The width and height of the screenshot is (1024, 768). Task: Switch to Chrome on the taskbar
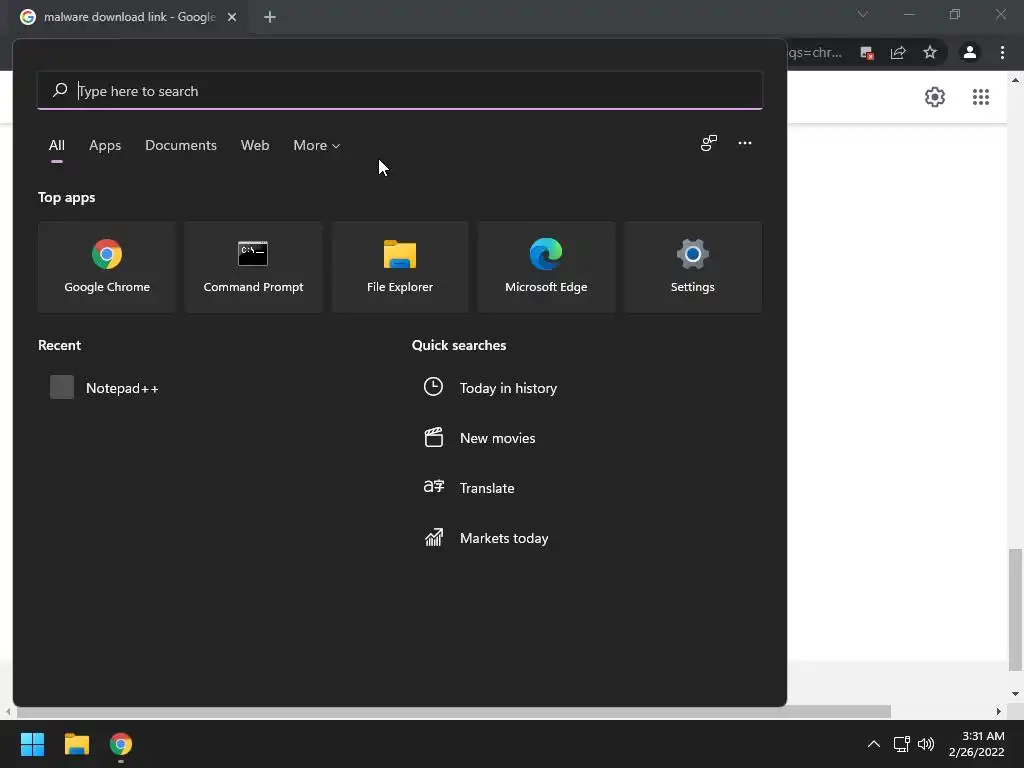(x=121, y=744)
